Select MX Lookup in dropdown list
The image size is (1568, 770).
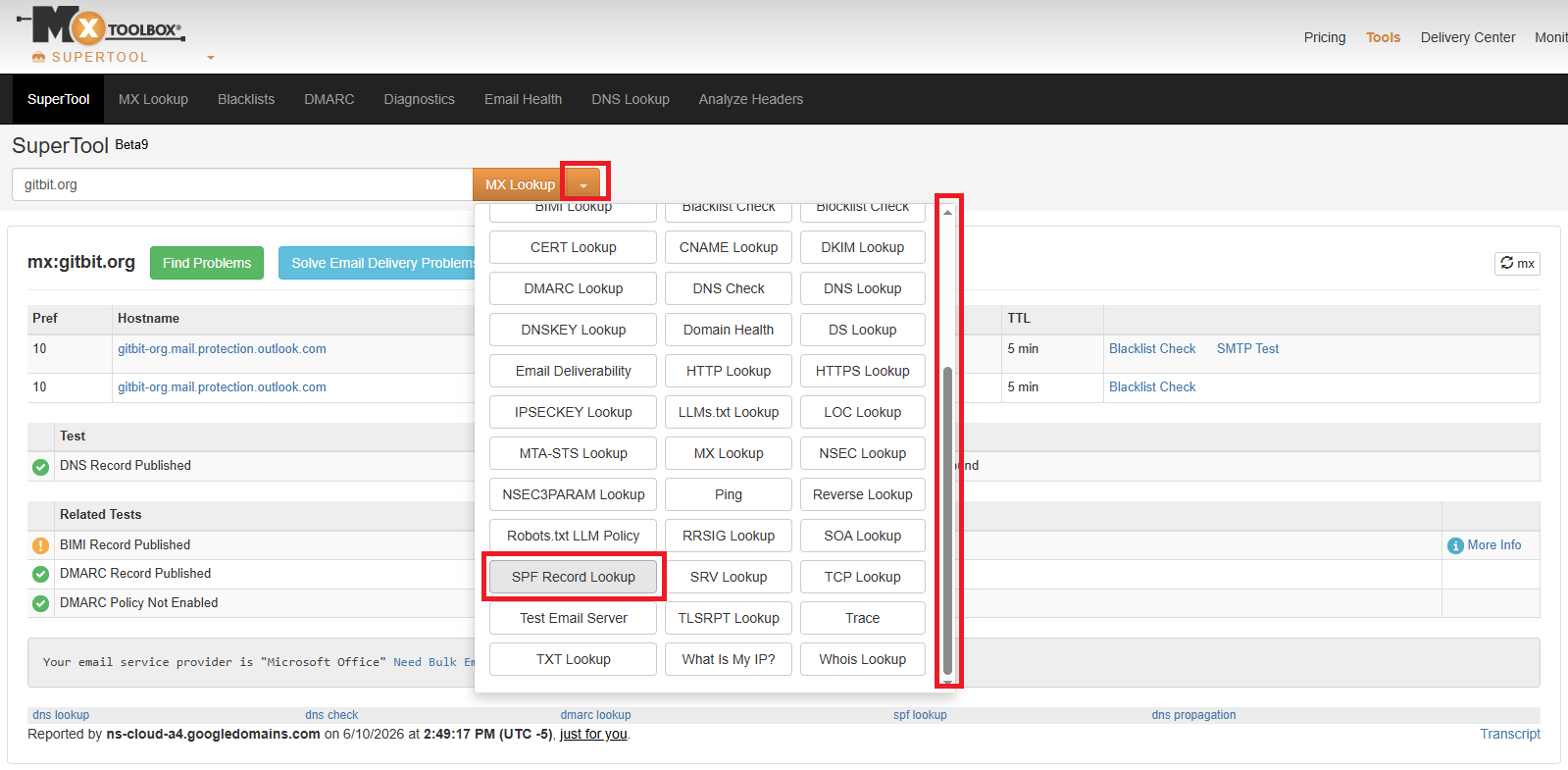(729, 453)
